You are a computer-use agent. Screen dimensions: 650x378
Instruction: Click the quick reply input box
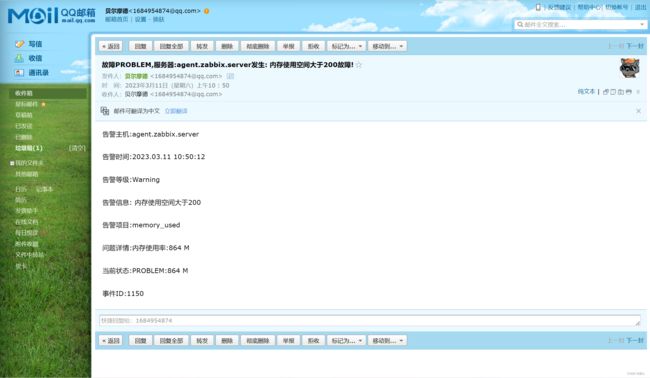coord(370,320)
